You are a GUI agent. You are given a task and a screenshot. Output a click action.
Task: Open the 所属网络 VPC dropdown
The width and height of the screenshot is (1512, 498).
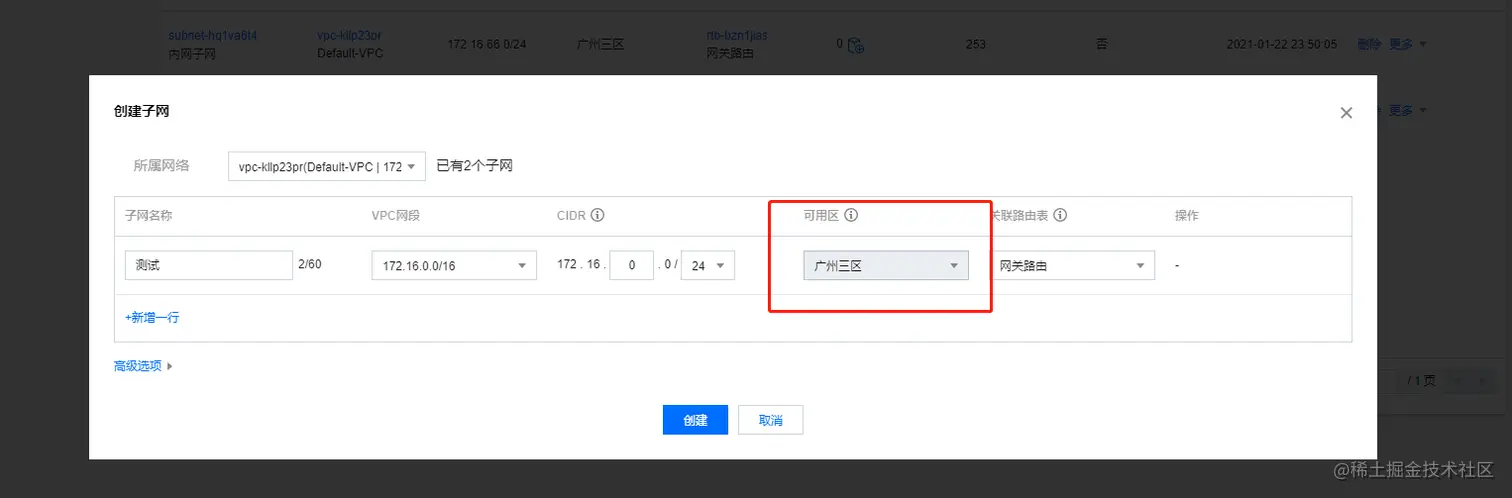[x=327, y=166]
